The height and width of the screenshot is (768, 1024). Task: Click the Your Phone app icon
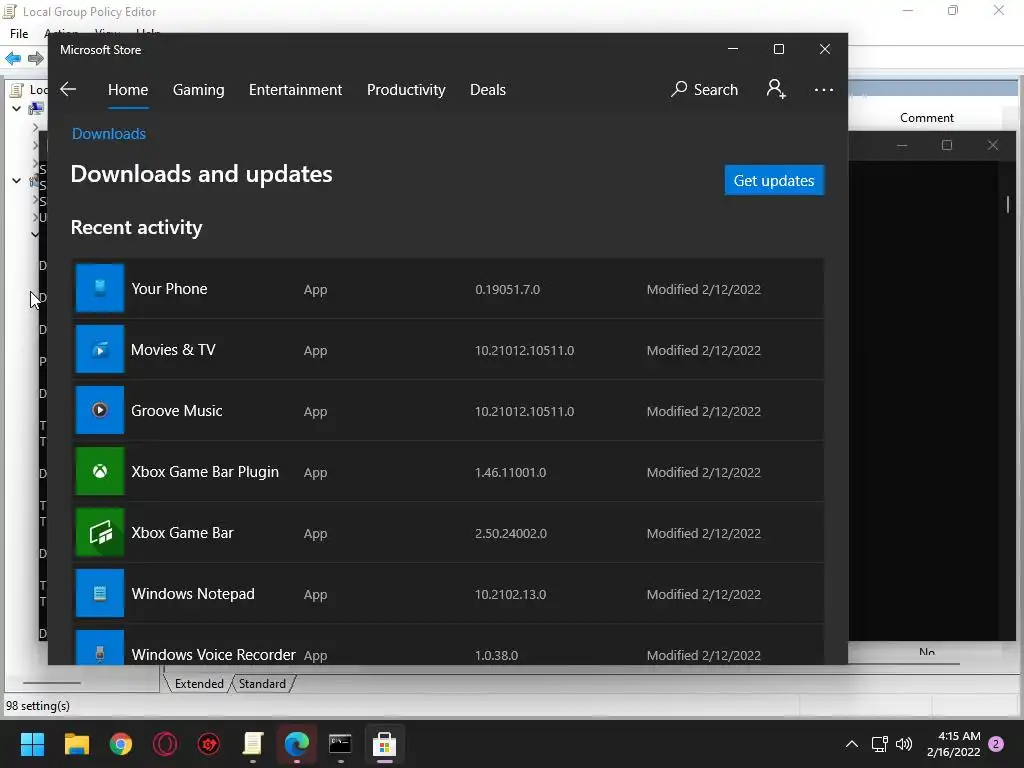pos(100,288)
